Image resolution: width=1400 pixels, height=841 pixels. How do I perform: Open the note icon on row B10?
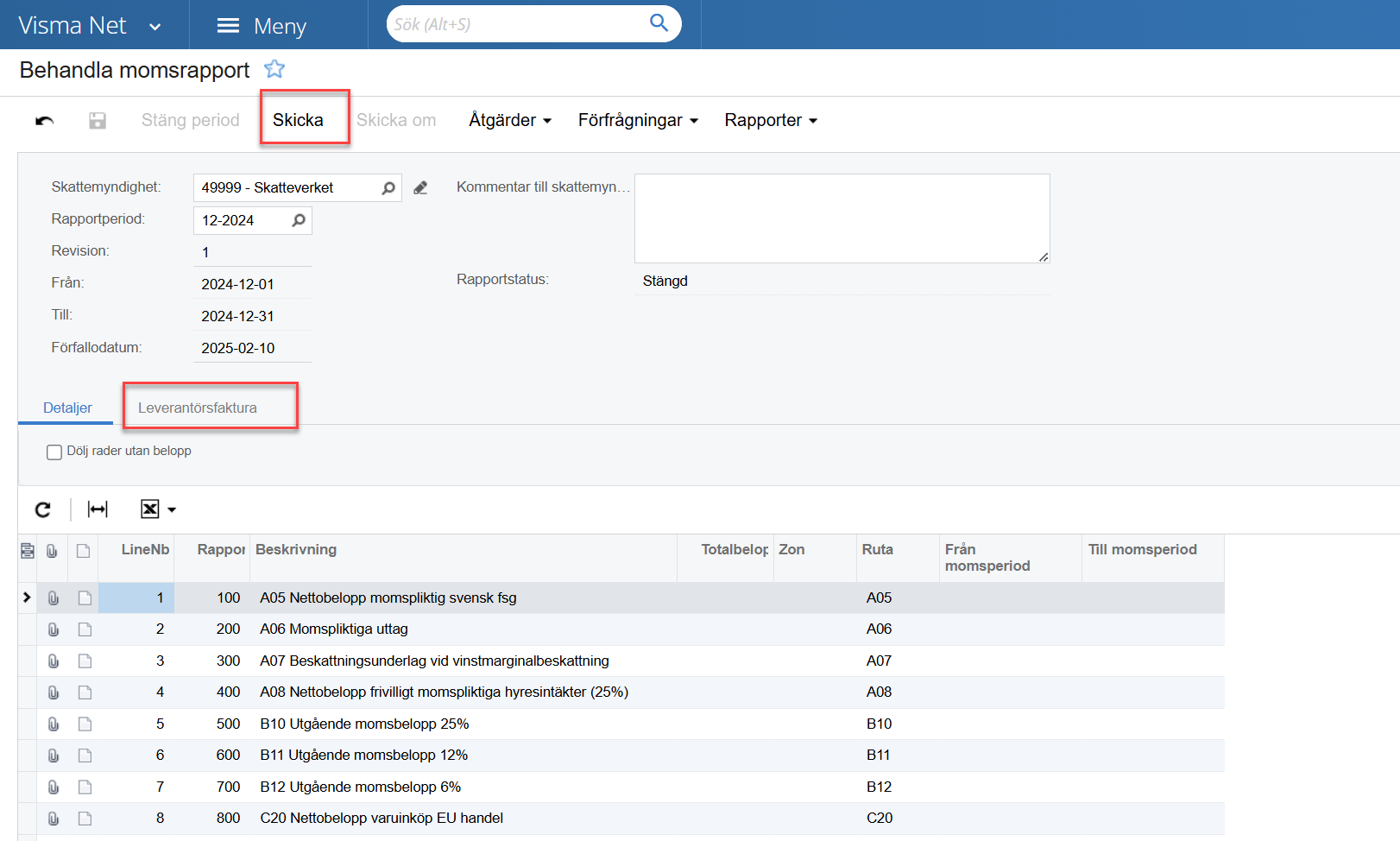[x=85, y=724]
